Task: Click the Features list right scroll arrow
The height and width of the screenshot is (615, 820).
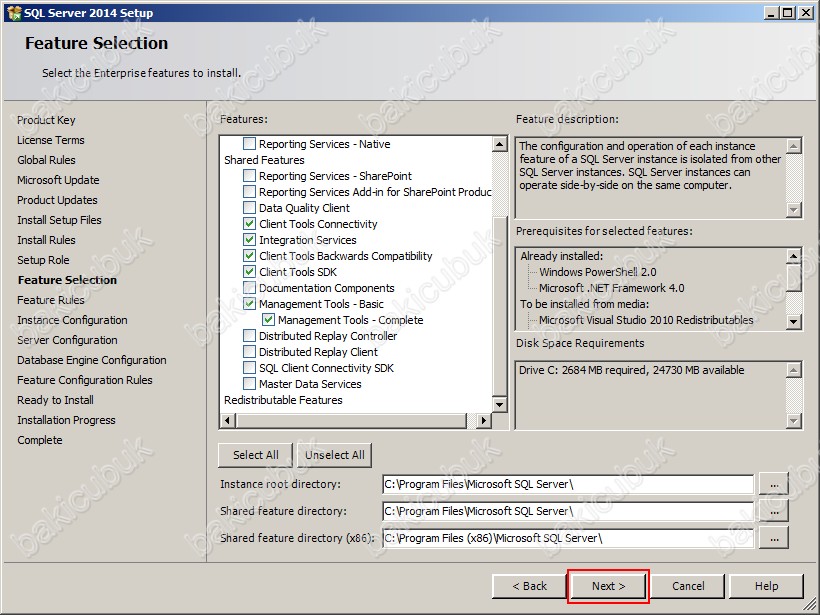Action: tap(484, 420)
